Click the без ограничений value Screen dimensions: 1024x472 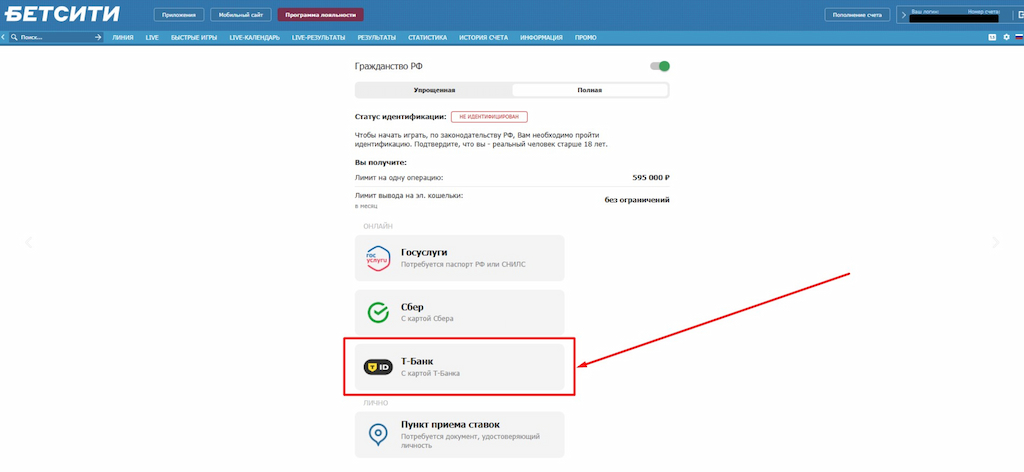637,200
